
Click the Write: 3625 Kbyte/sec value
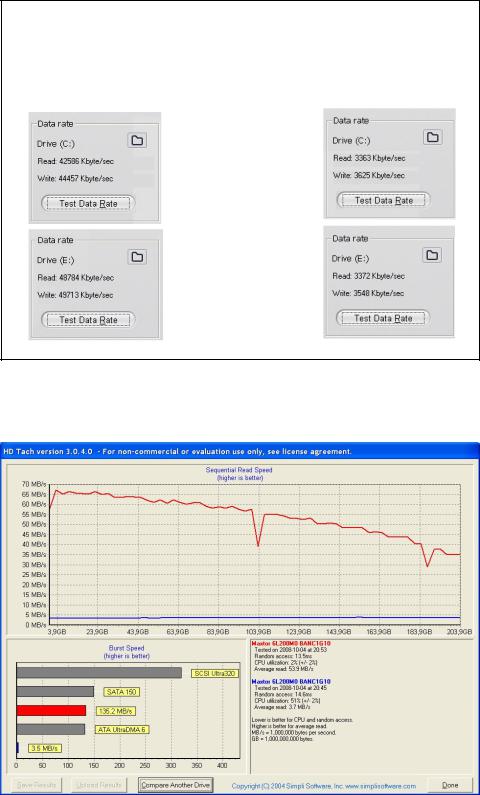tap(369, 175)
